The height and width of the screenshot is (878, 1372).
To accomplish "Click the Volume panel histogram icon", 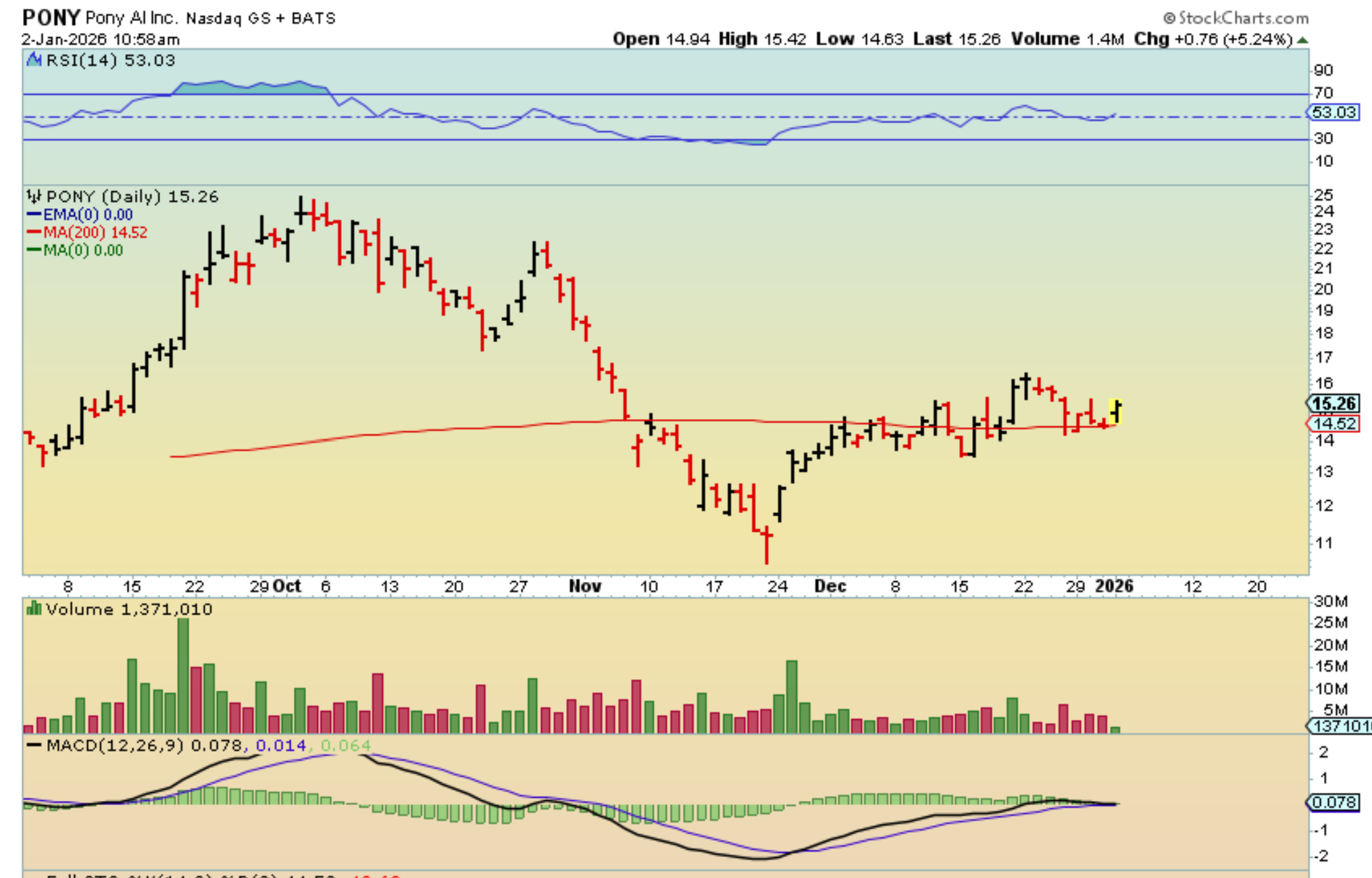I will [x=33, y=609].
